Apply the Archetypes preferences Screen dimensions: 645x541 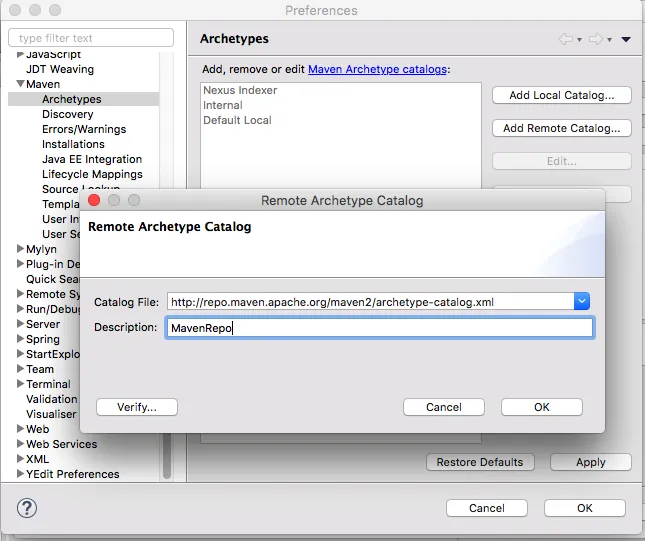point(591,462)
